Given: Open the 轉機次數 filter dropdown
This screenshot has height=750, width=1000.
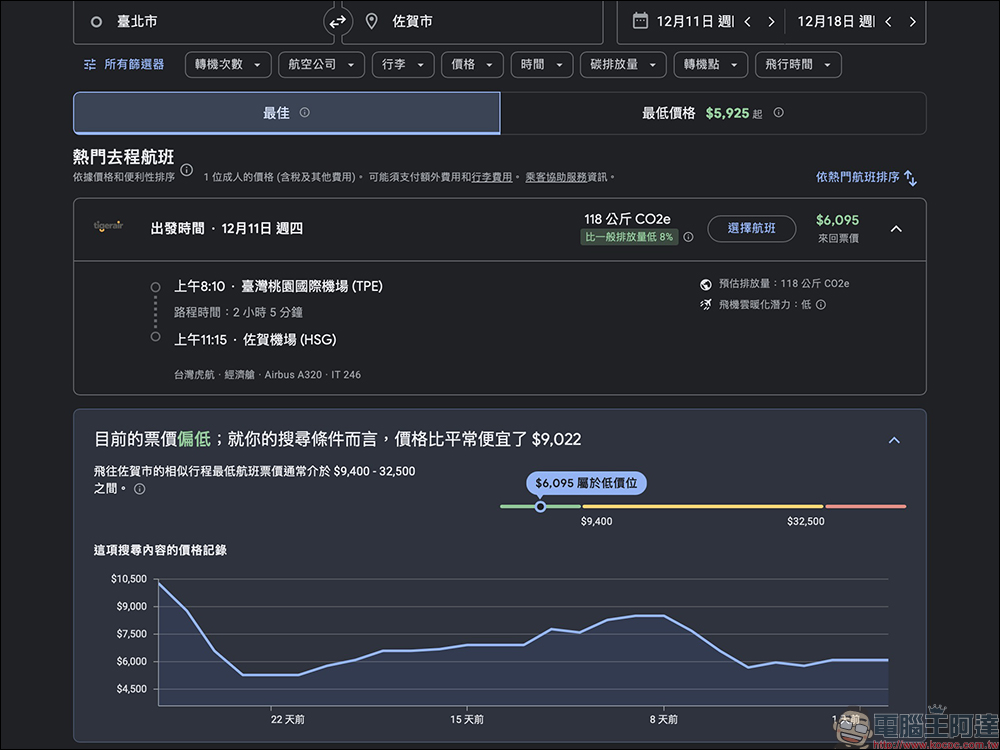Looking at the screenshot, I should [x=228, y=64].
